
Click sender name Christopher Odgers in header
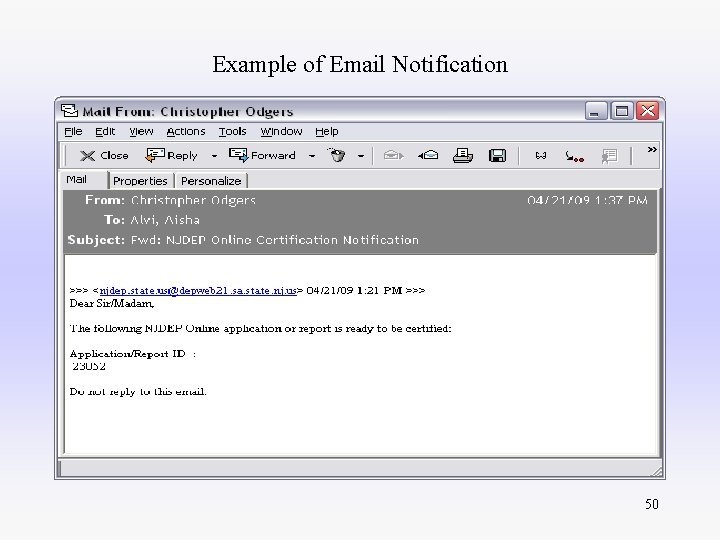[x=193, y=200]
